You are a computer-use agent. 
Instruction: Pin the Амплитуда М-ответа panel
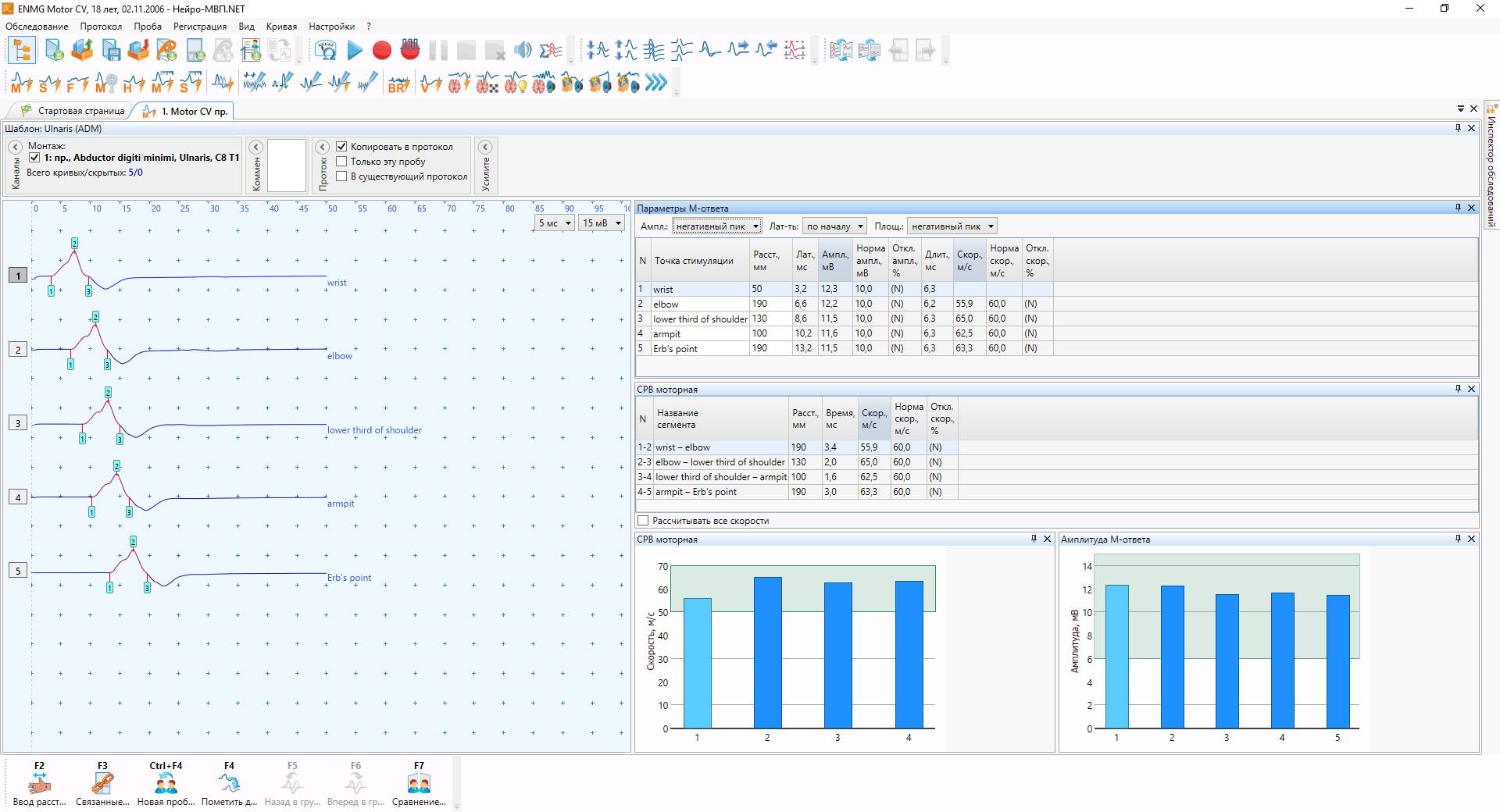[1458, 539]
